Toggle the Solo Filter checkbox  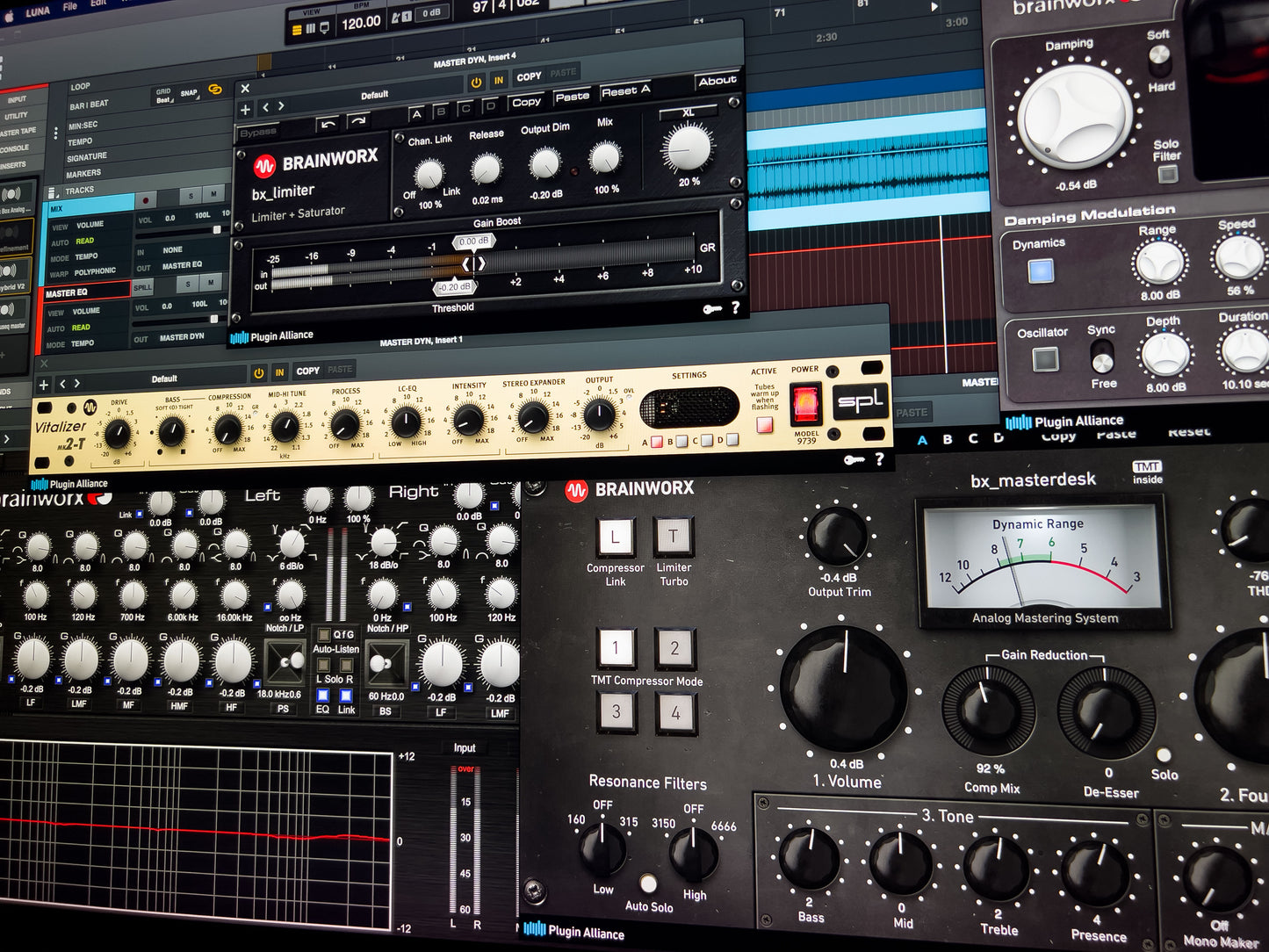[x=1167, y=174]
